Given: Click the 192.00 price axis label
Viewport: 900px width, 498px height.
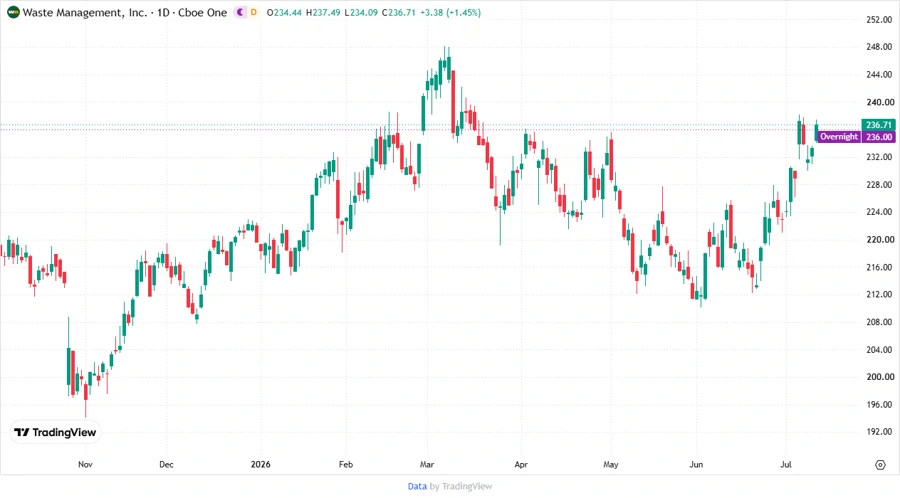Looking at the screenshot, I should pos(879,431).
